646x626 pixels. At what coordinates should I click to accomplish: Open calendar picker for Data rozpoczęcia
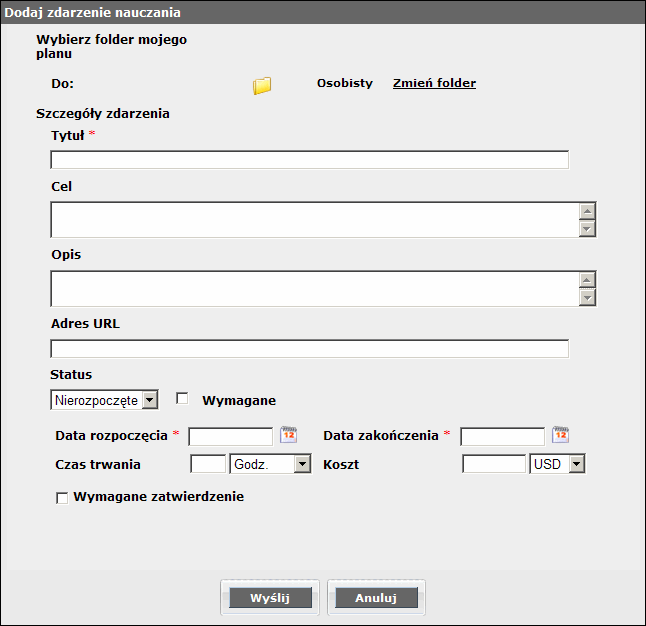288,435
